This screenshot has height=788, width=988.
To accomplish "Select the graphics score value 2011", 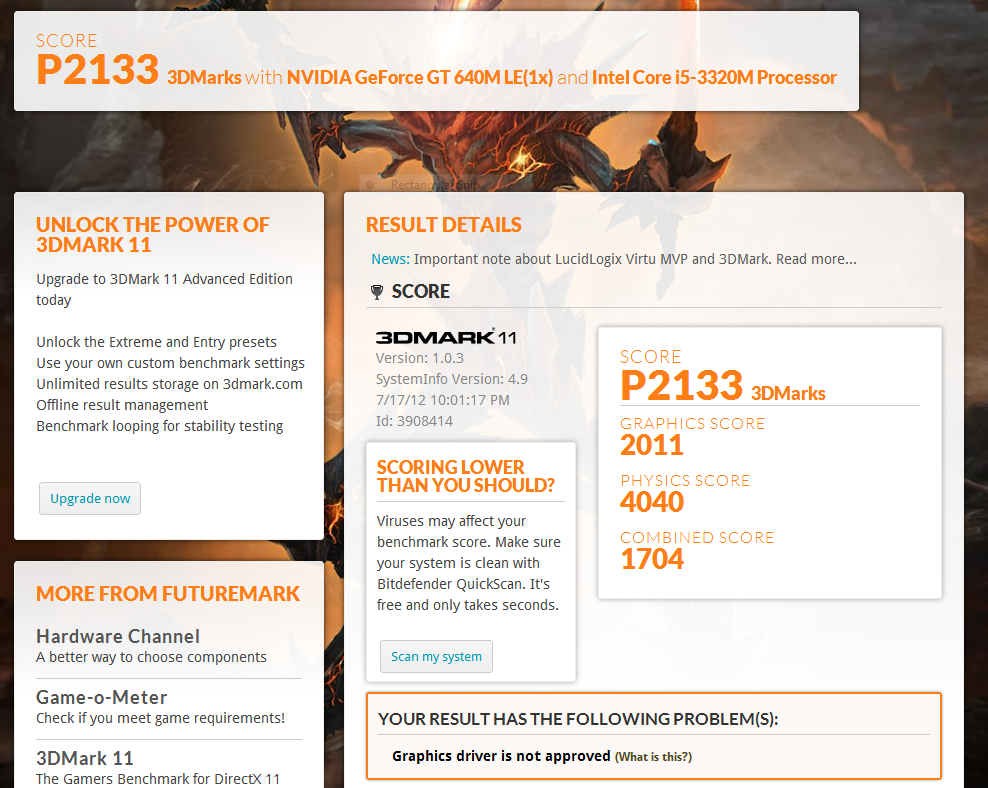I will (652, 445).
